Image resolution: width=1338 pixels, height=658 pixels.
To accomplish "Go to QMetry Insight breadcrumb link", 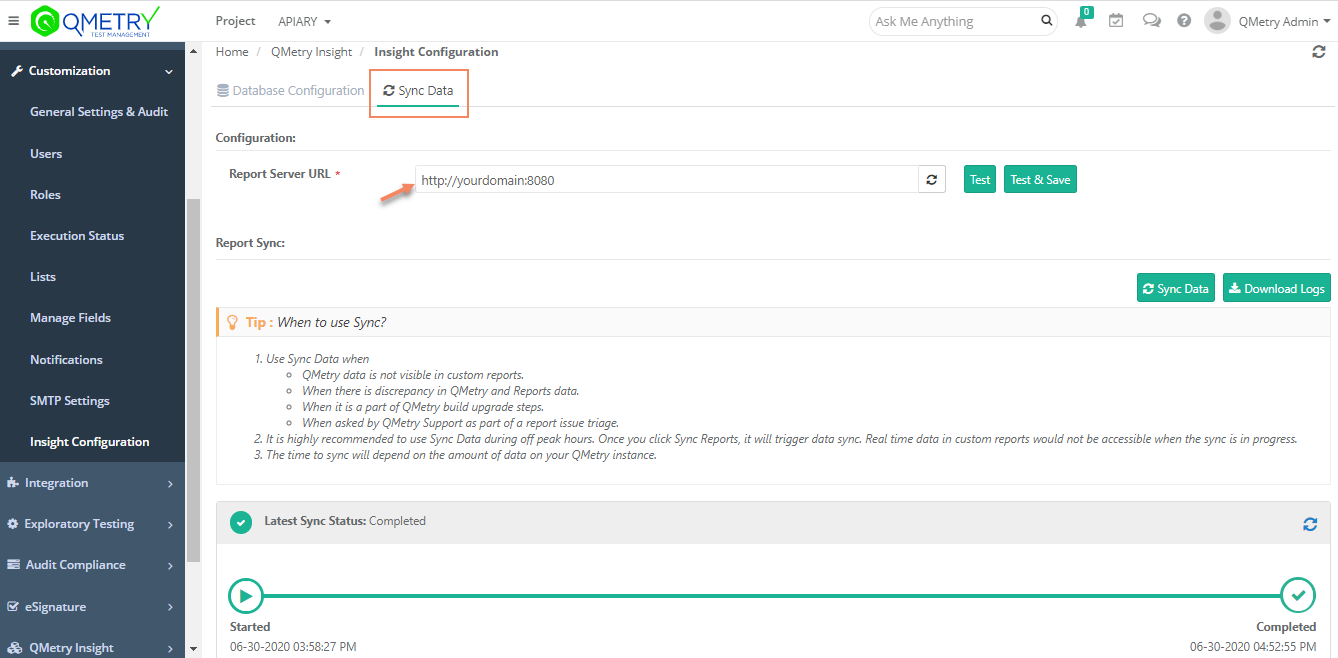I will [x=312, y=52].
